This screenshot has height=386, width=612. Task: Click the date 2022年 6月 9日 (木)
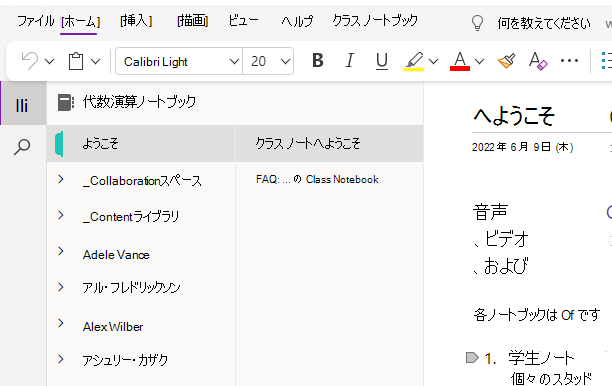(523, 147)
